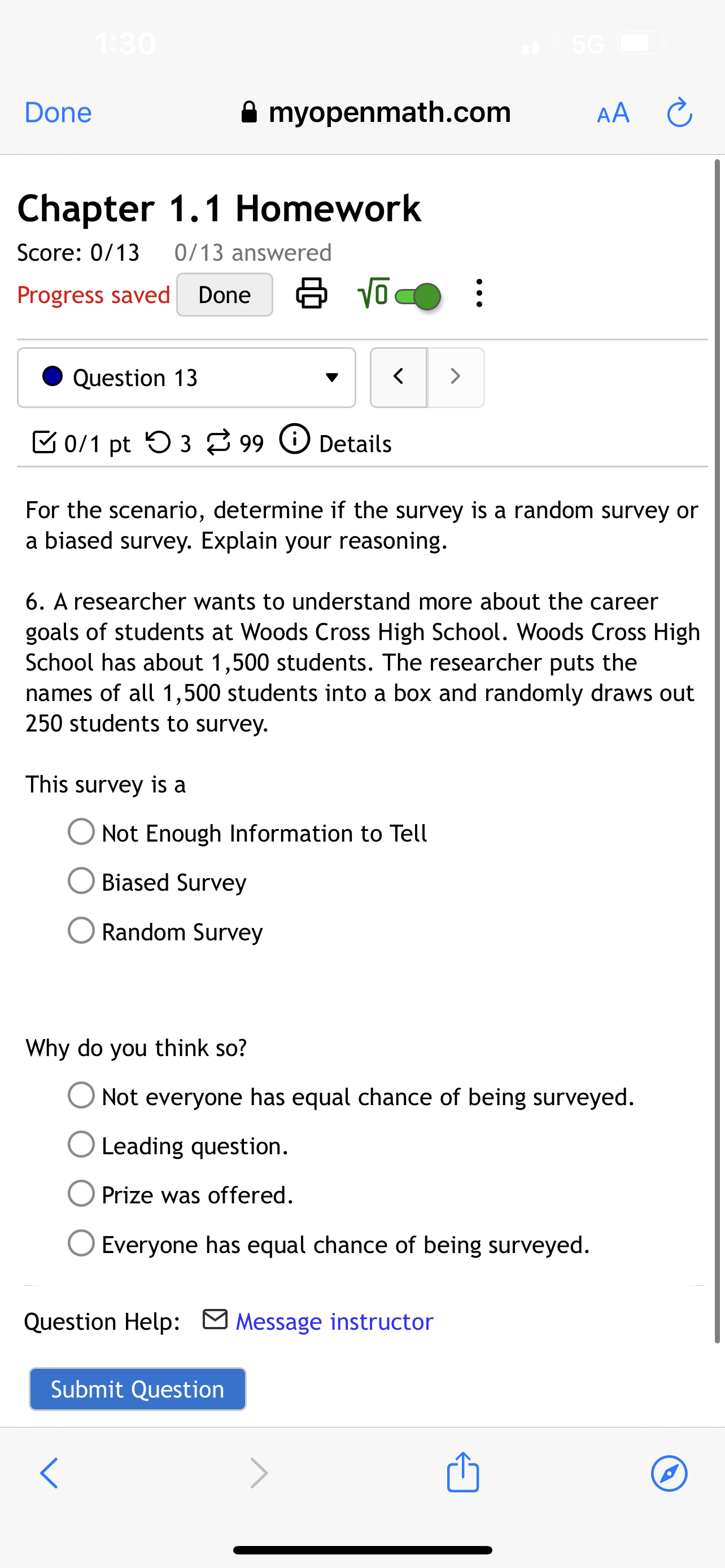Tap the AA text size icon
This screenshot has height=1568, width=725.
point(613,112)
